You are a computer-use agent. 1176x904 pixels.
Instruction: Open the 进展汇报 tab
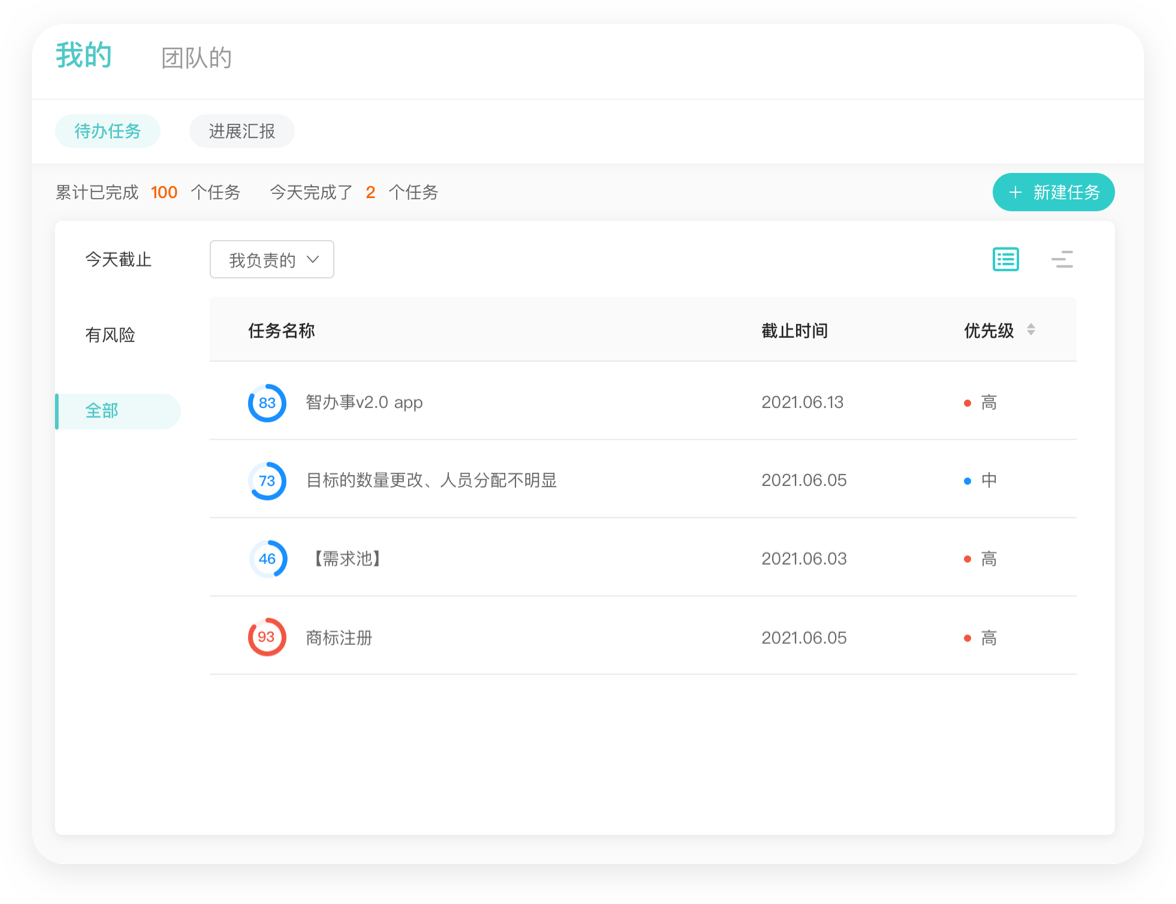pos(242,131)
